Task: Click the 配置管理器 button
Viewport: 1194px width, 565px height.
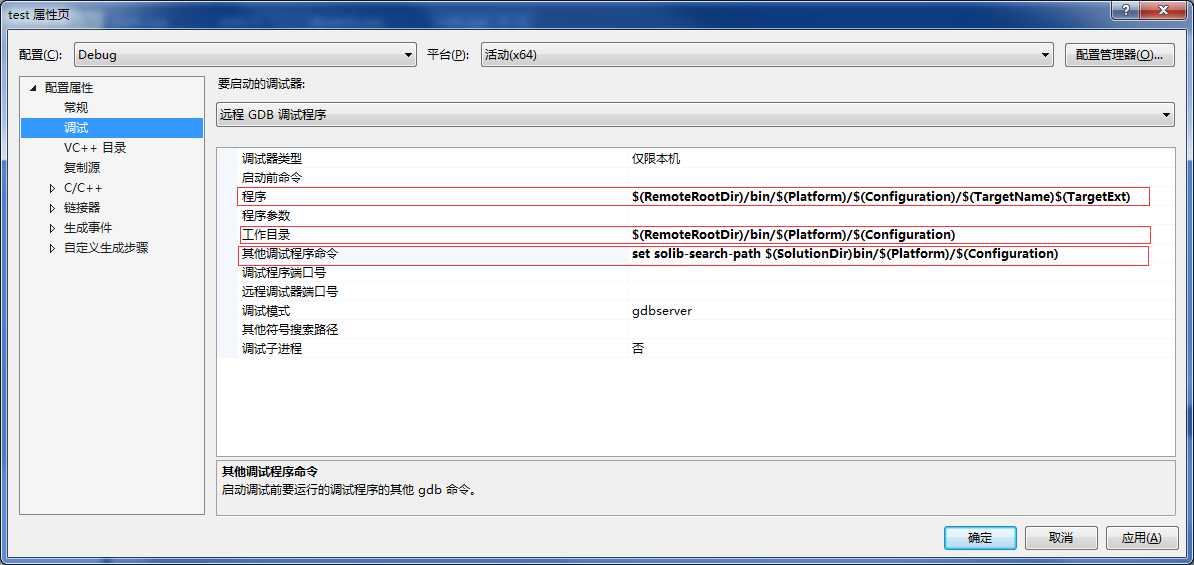Action: pos(1119,55)
